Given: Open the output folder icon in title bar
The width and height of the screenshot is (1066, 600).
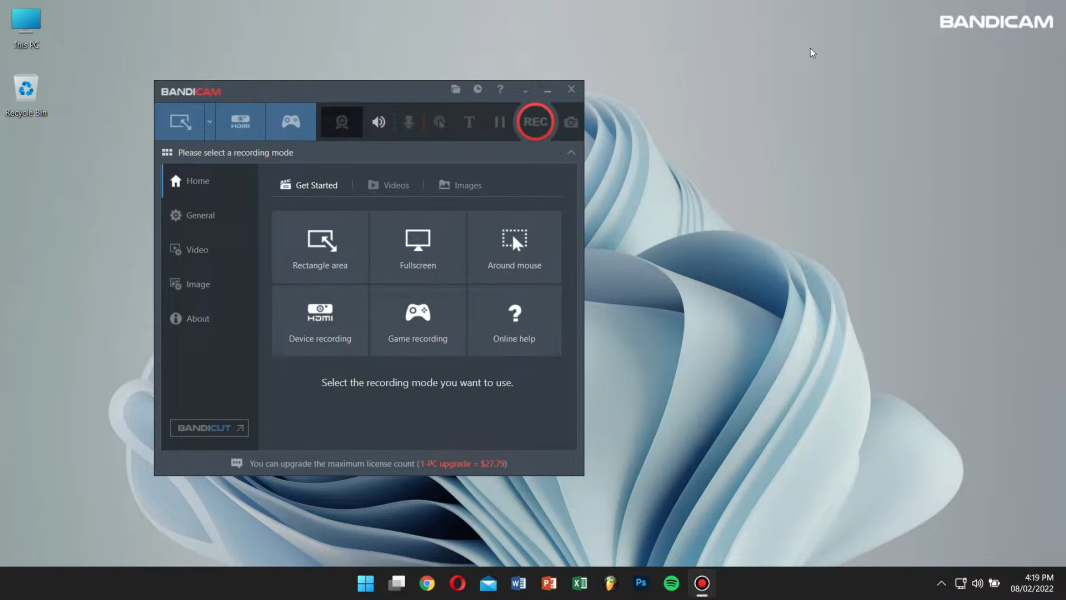Looking at the screenshot, I should coord(455,89).
